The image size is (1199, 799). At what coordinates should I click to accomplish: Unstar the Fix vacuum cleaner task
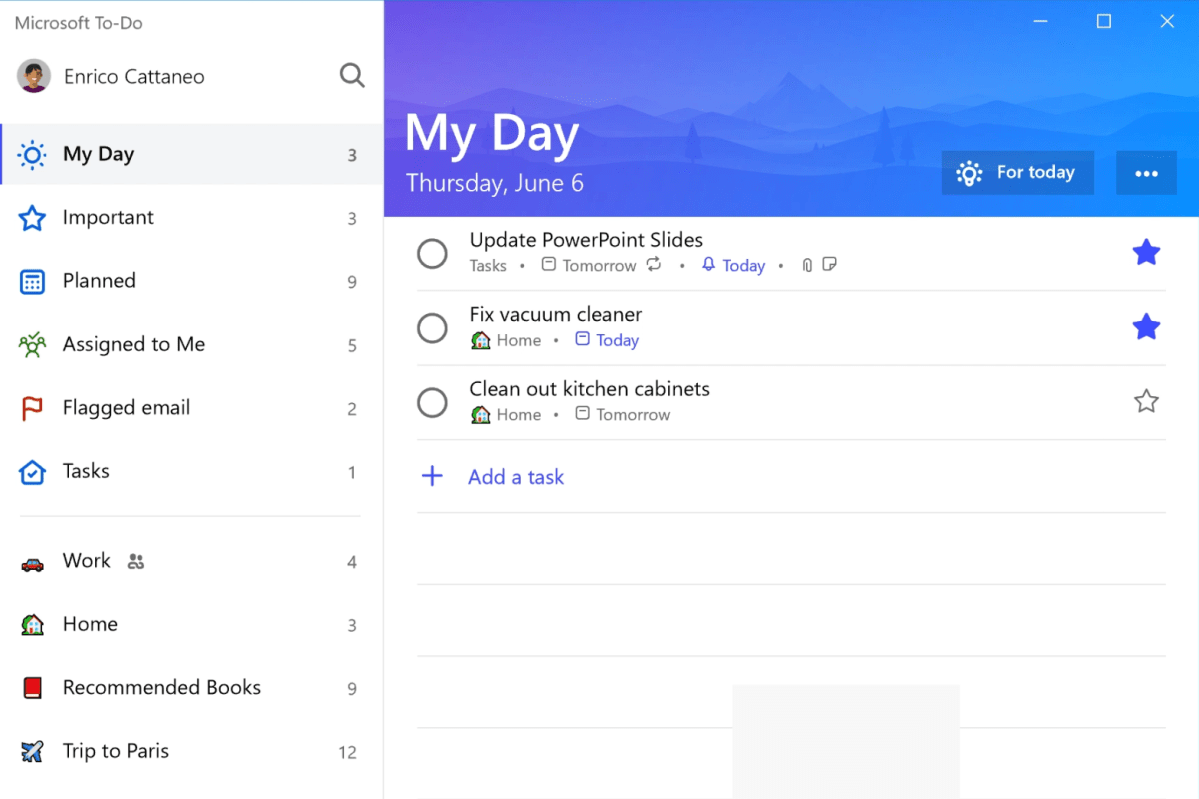coord(1146,327)
